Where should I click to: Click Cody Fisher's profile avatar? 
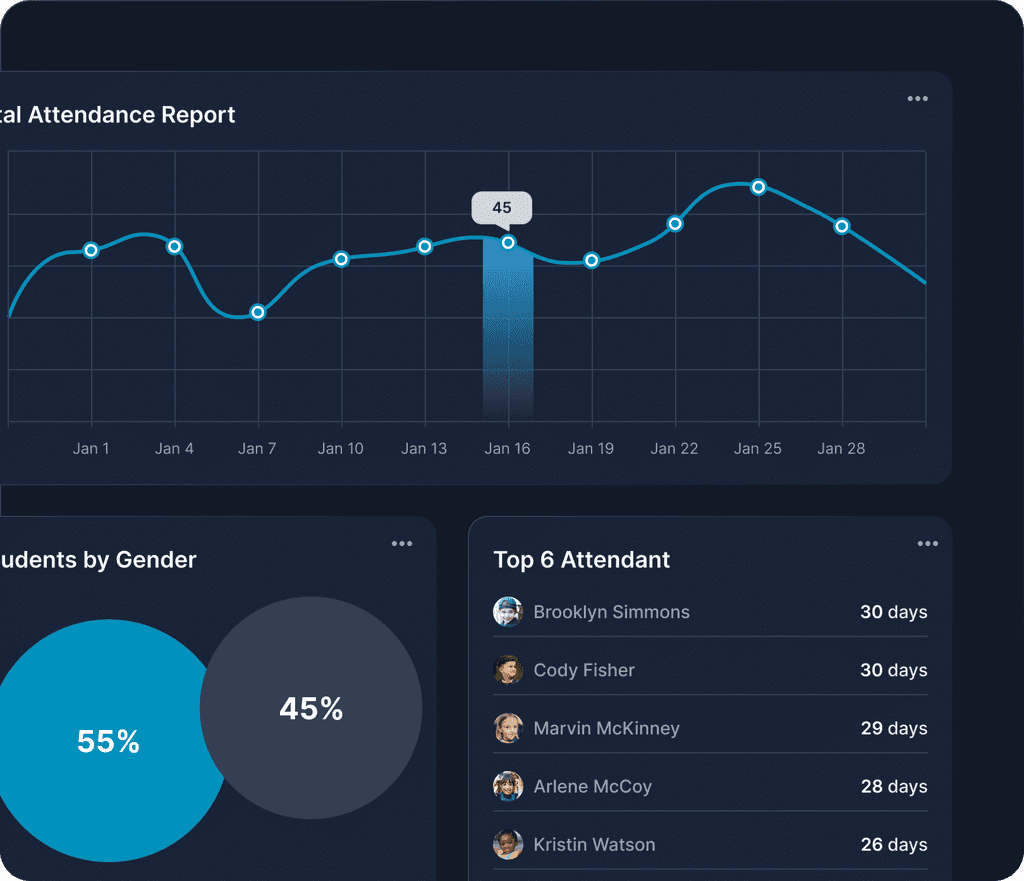click(x=507, y=670)
